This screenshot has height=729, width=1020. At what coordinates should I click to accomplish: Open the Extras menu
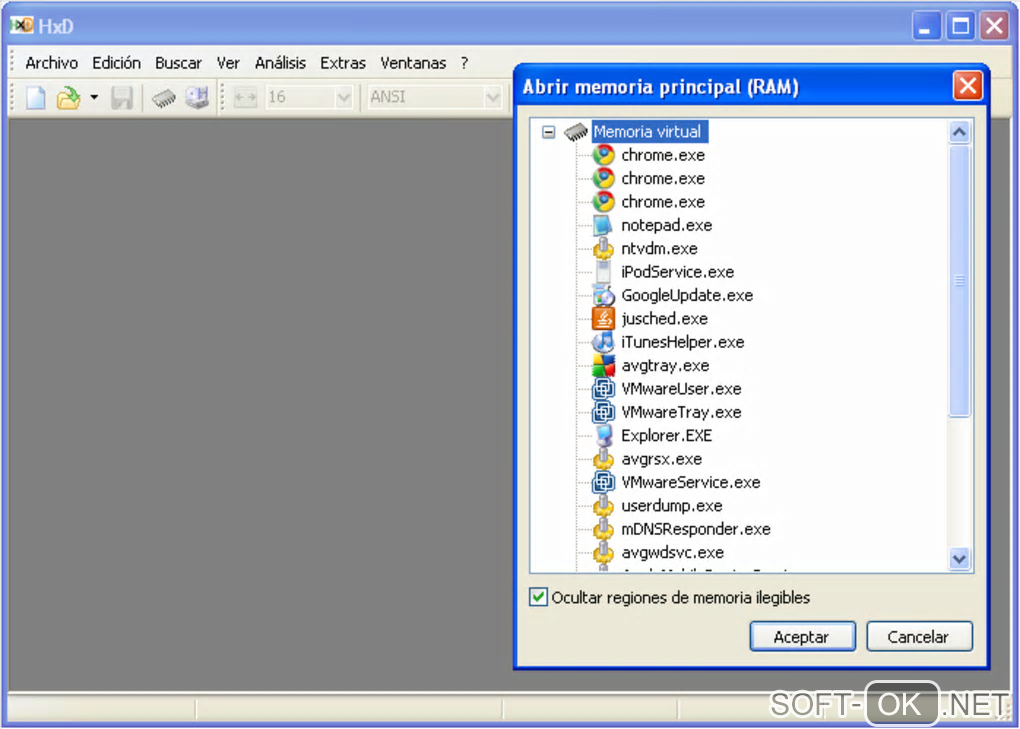(343, 63)
